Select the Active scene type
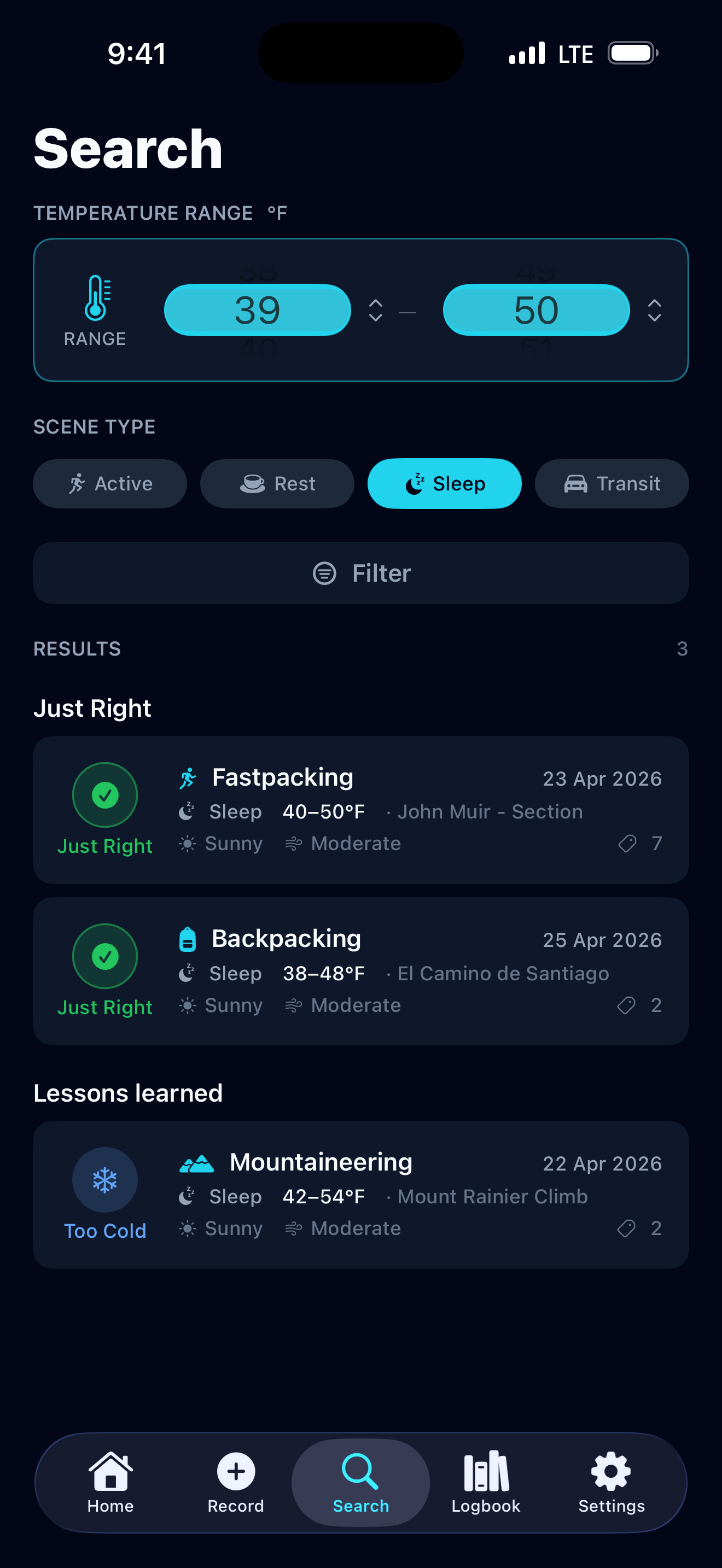This screenshot has height=1568, width=722. point(110,484)
